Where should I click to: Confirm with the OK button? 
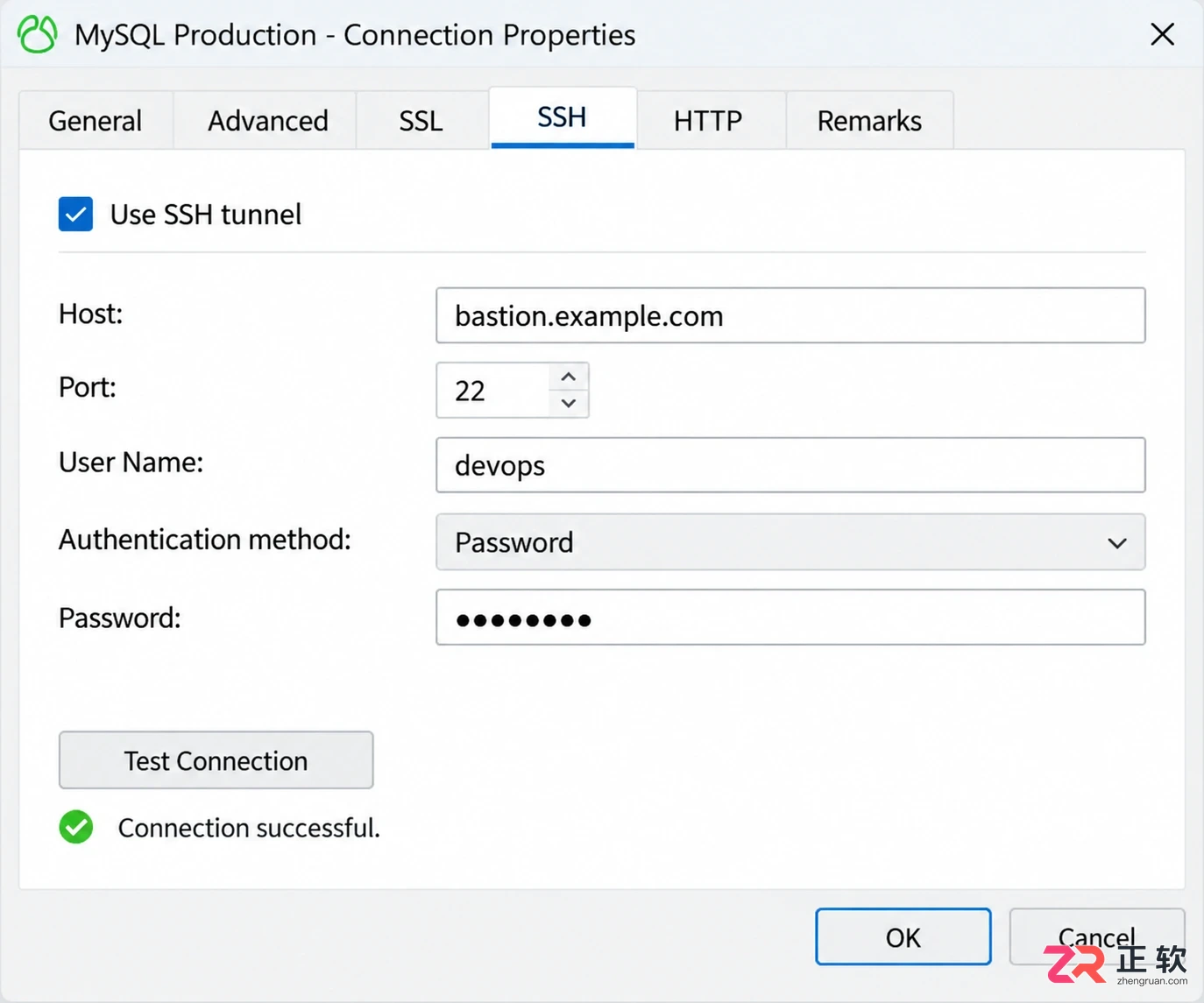903,937
